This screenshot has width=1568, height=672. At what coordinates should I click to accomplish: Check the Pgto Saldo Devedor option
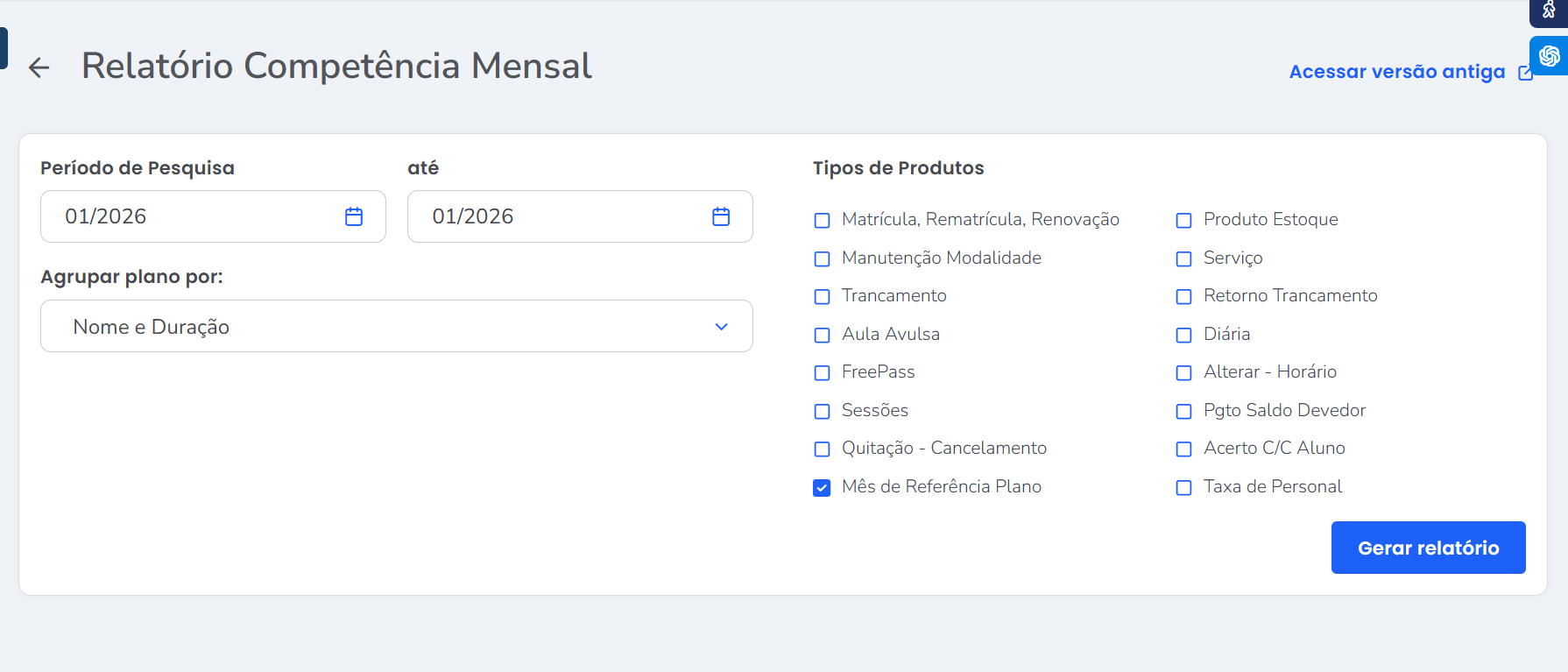(1183, 412)
